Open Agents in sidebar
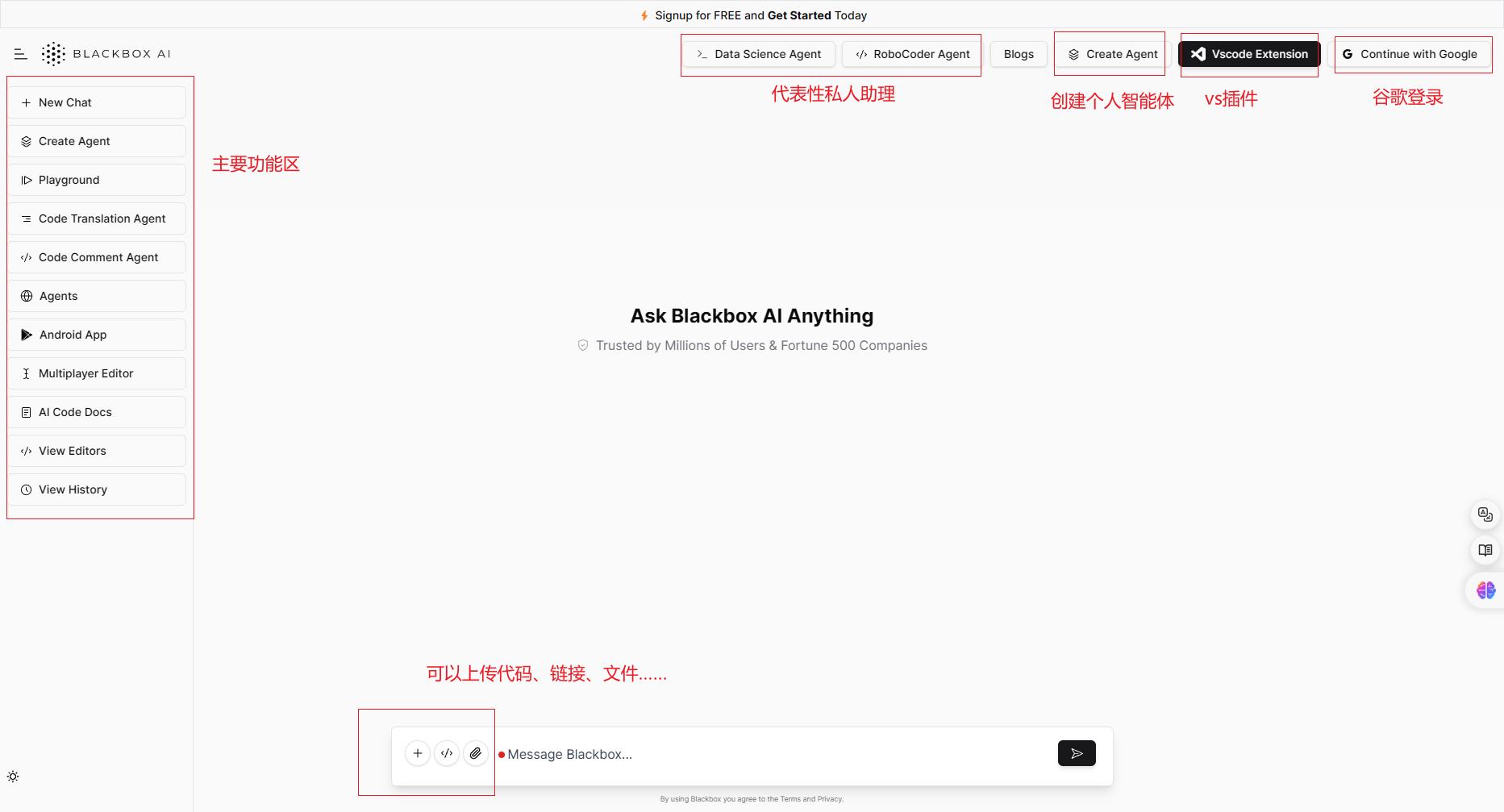The height and width of the screenshot is (812, 1504). tap(98, 296)
